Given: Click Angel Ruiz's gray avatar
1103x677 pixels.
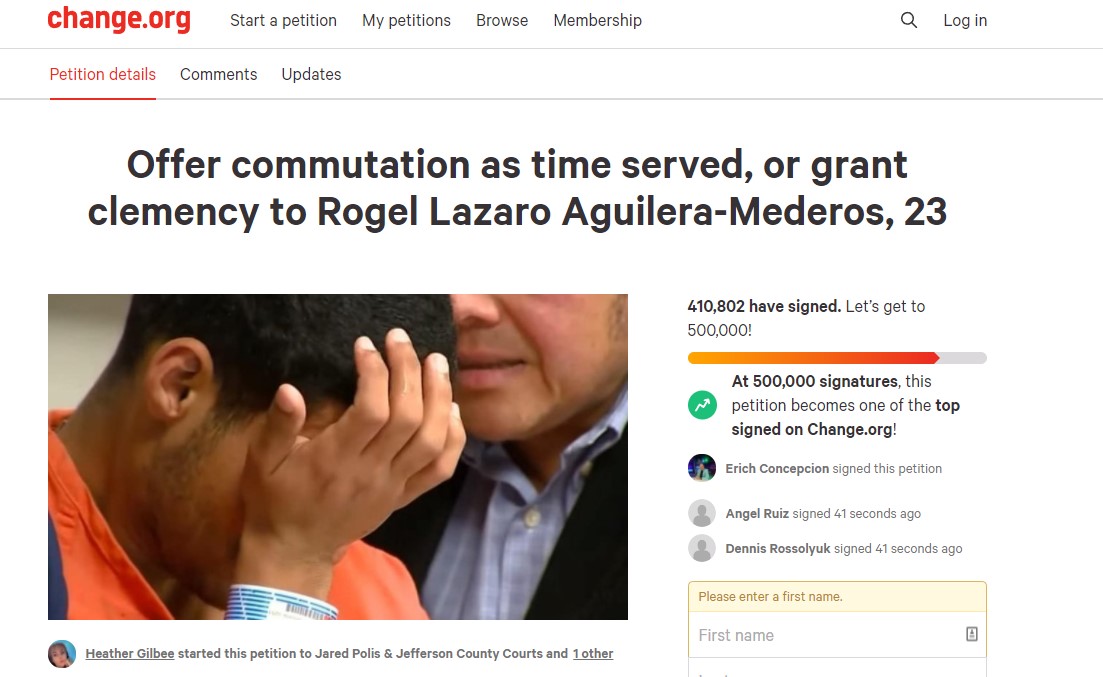Looking at the screenshot, I should click(702, 513).
